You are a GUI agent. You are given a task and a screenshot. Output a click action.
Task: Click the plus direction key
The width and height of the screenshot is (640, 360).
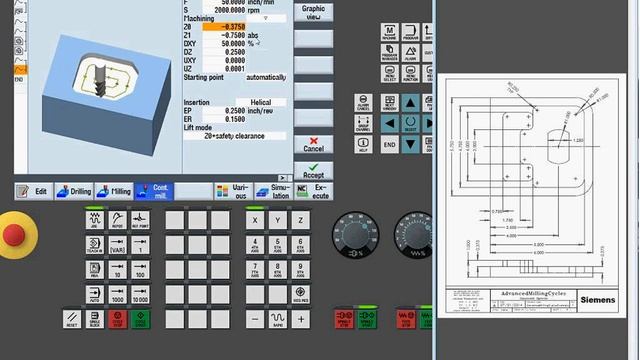[300, 319]
